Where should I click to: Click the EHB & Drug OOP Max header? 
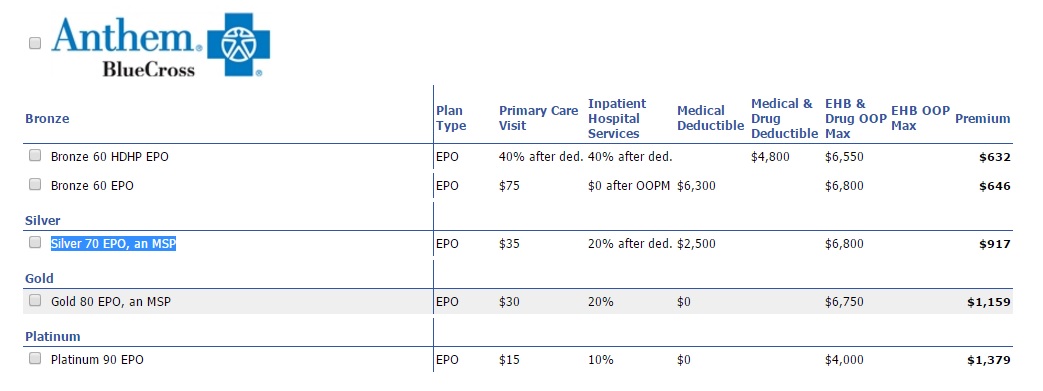click(855, 119)
